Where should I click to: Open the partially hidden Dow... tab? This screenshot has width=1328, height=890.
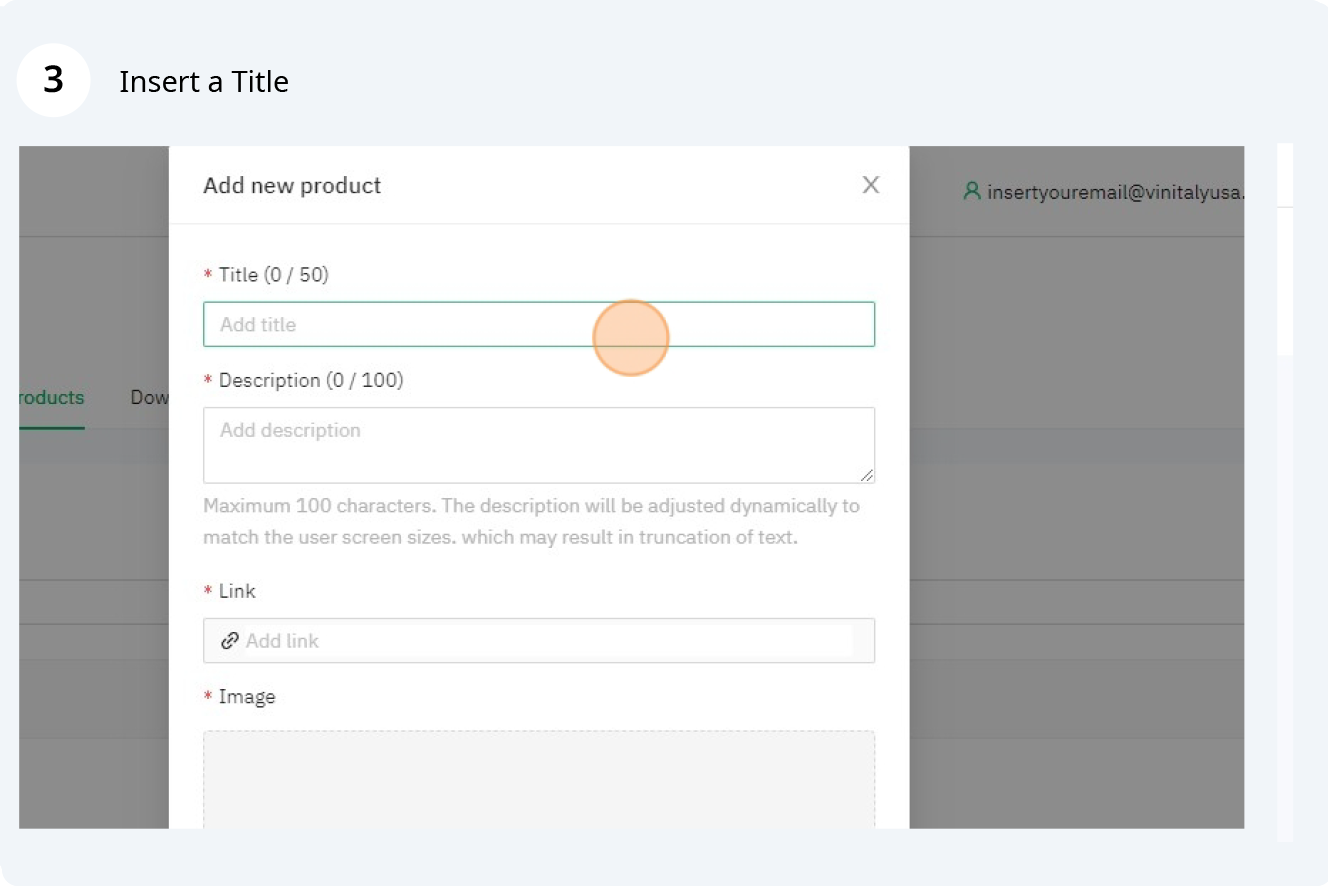tap(150, 398)
